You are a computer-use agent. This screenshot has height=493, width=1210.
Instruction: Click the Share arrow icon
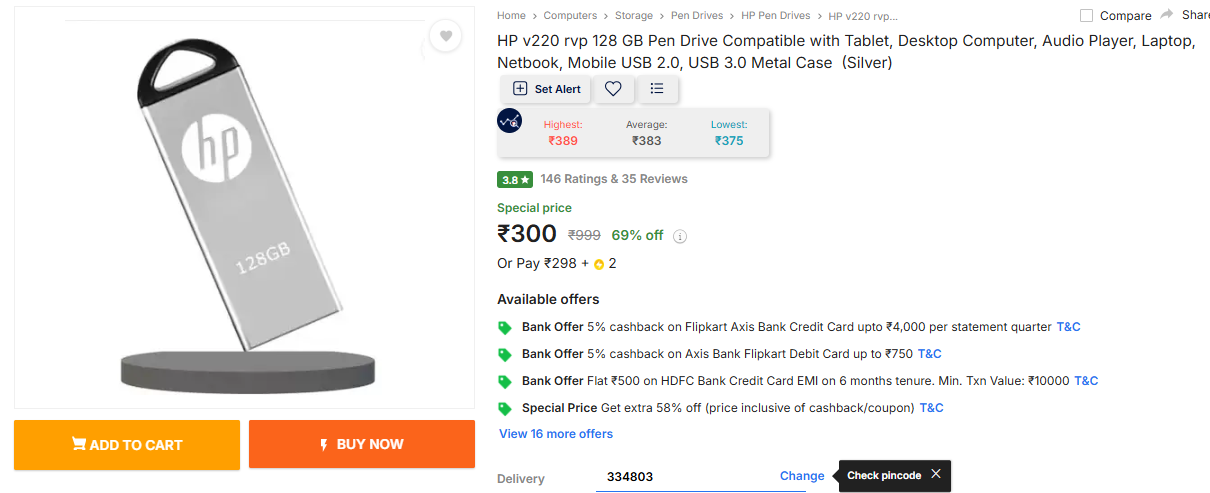pos(1168,15)
